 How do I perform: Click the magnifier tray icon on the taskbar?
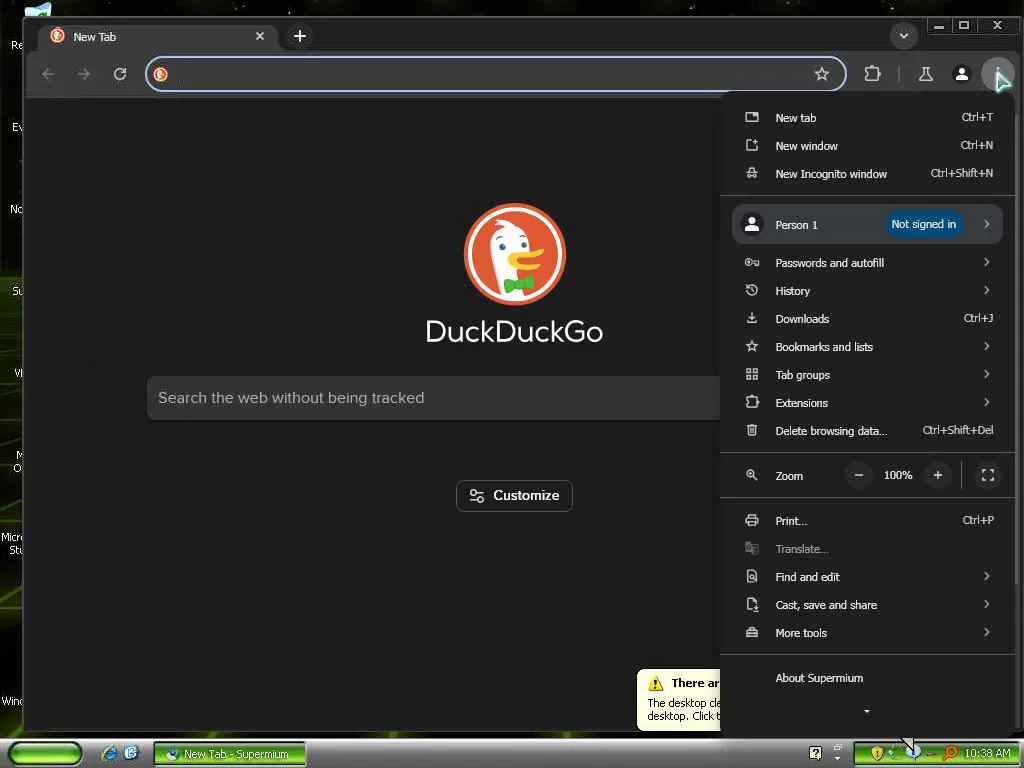[x=950, y=754]
